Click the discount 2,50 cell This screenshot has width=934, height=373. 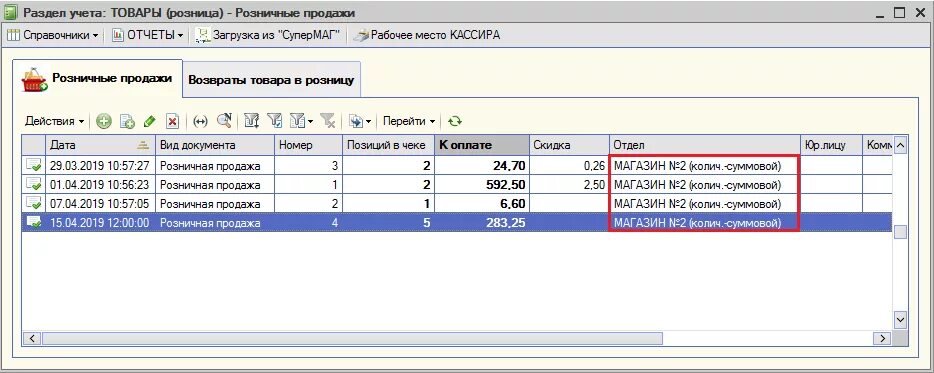569,185
